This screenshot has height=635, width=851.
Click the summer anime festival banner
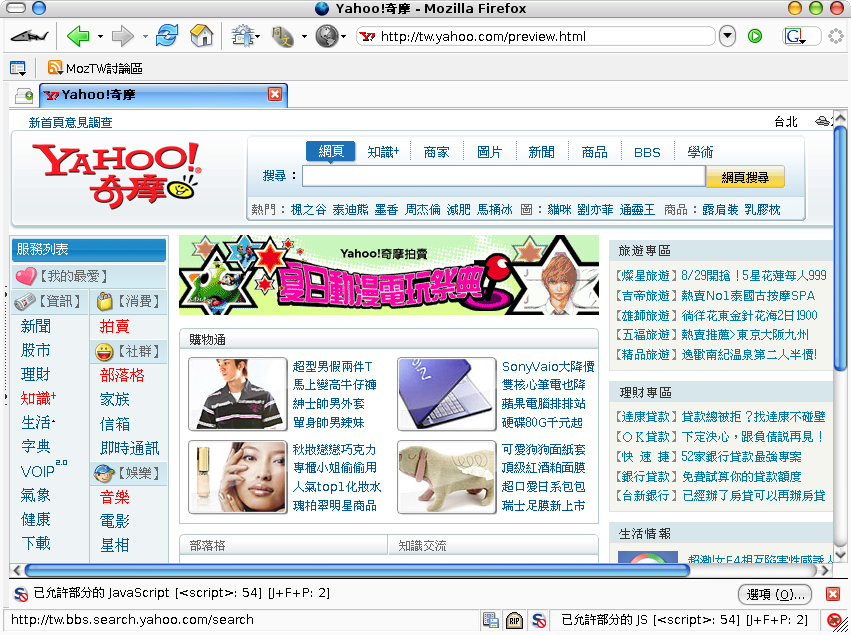(389, 275)
